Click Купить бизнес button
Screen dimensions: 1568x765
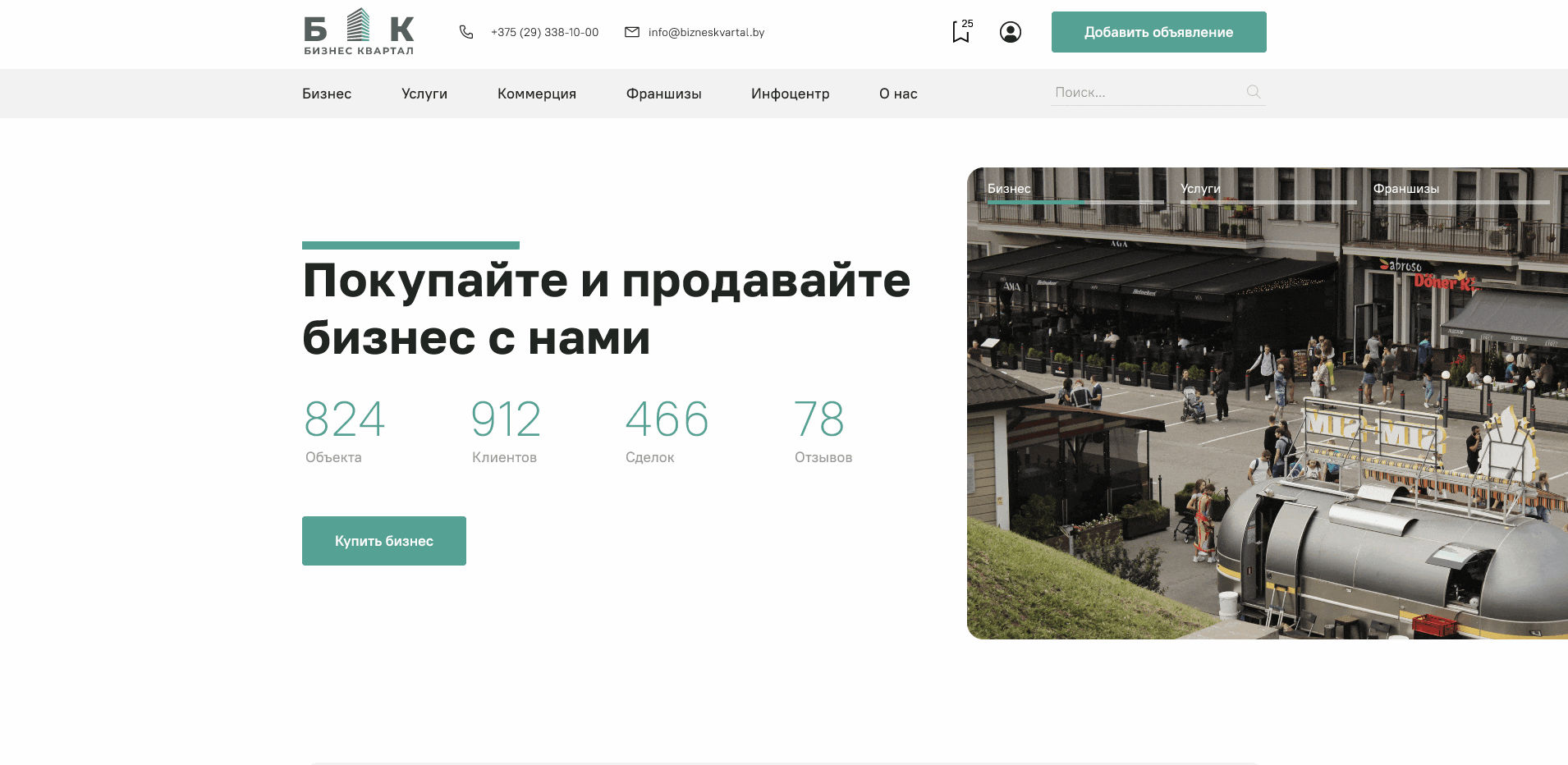384,541
